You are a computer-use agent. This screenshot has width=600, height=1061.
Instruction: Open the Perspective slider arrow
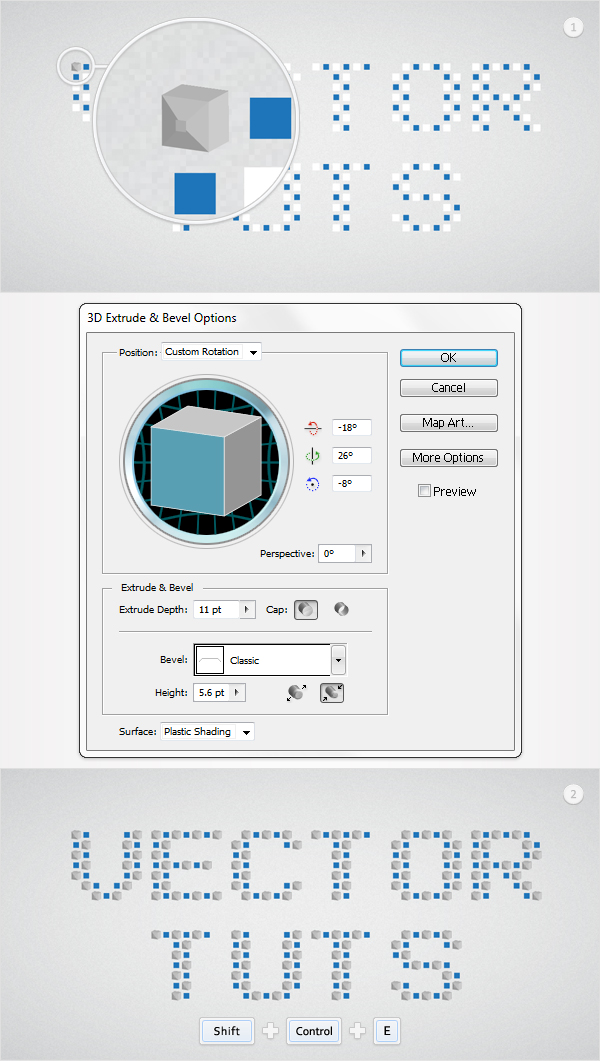click(x=363, y=553)
